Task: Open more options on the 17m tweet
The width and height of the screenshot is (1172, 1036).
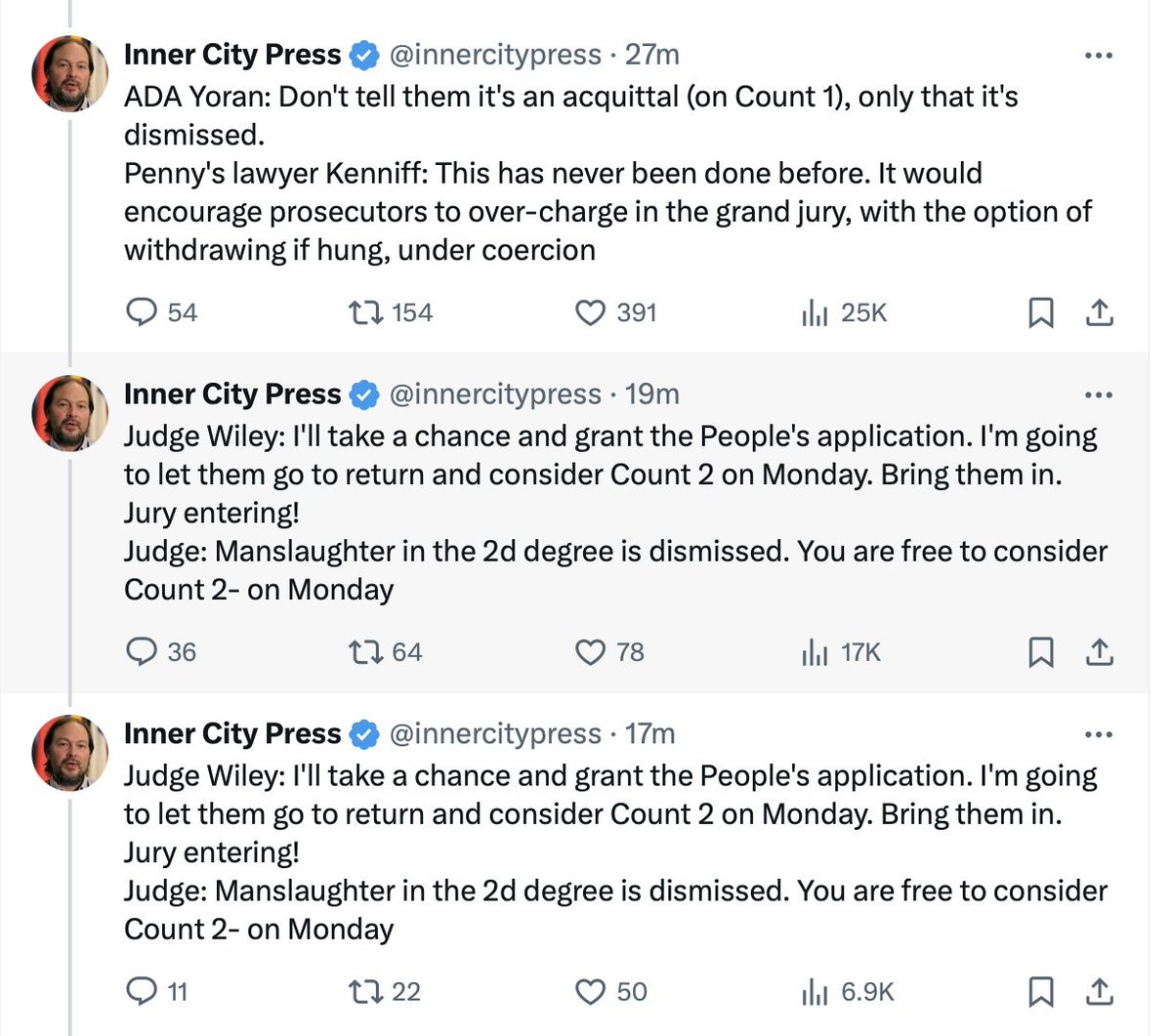Action: tap(1099, 734)
